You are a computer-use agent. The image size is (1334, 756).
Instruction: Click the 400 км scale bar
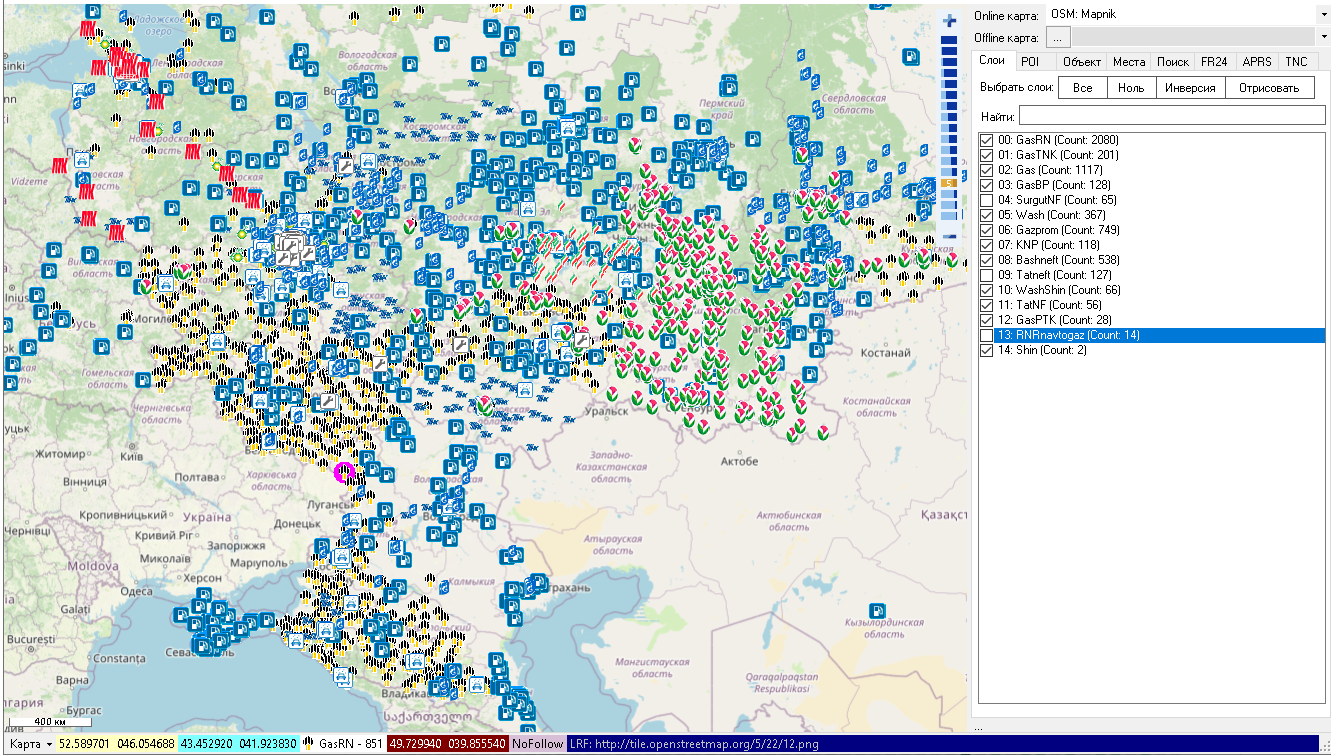click(50, 722)
